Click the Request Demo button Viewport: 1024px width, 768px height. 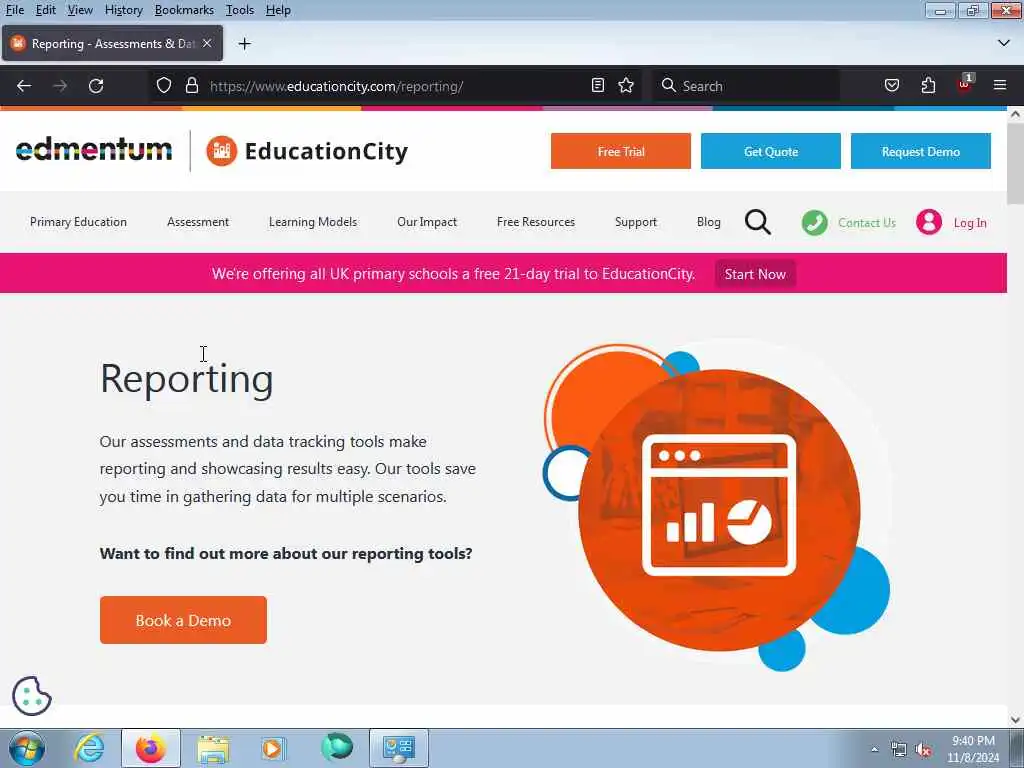point(921,151)
